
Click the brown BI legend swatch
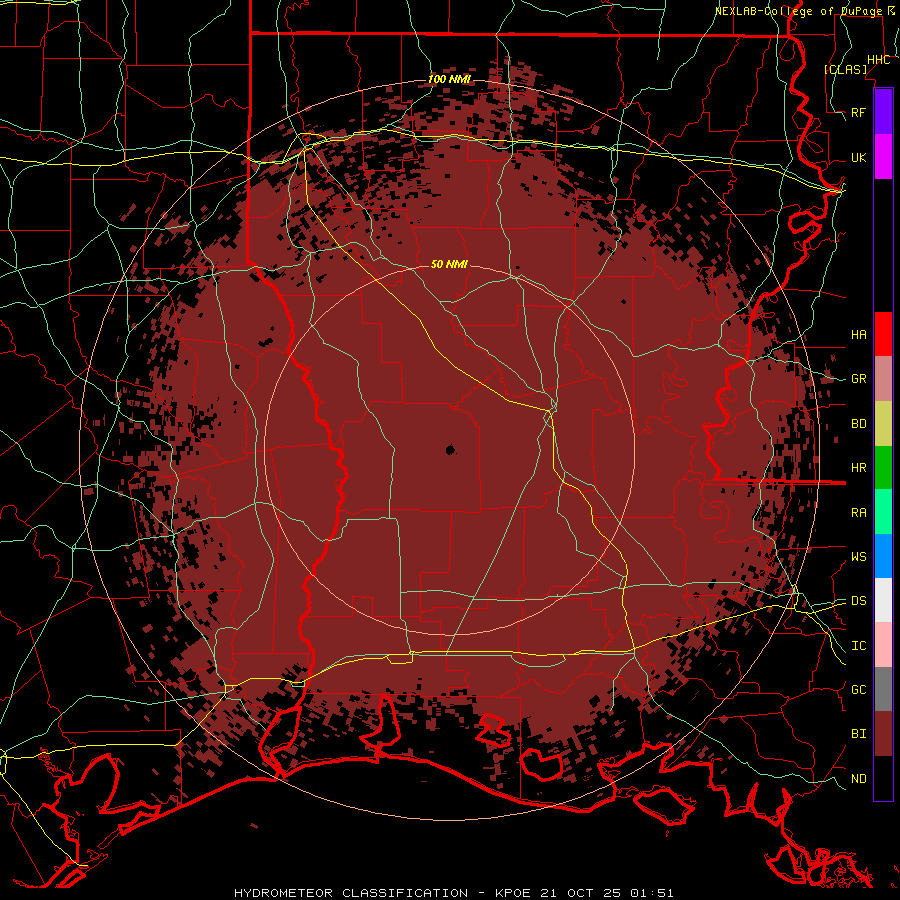pyautogui.click(x=883, y=734)
